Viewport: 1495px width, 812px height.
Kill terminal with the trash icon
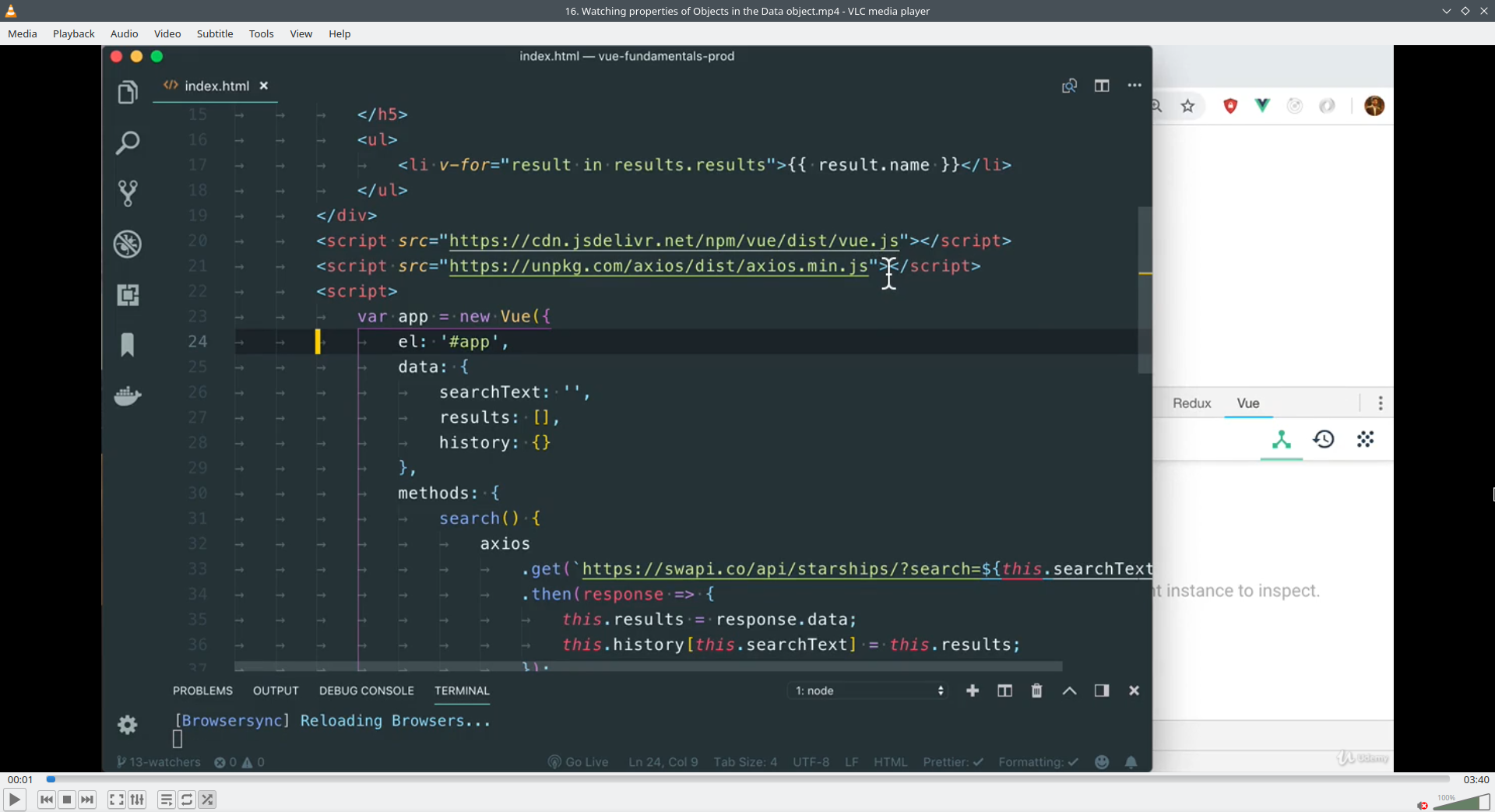point(1036,691)
